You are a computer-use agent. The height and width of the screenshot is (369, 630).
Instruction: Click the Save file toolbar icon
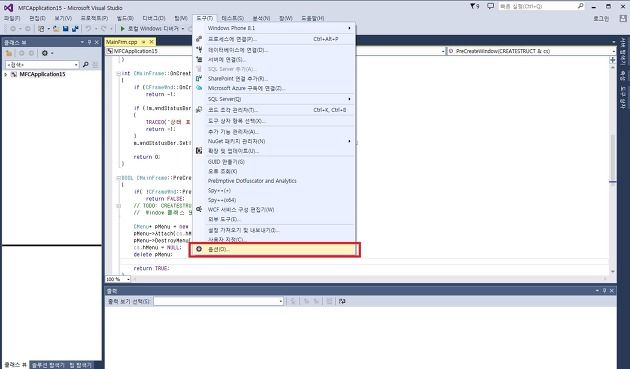65,29
